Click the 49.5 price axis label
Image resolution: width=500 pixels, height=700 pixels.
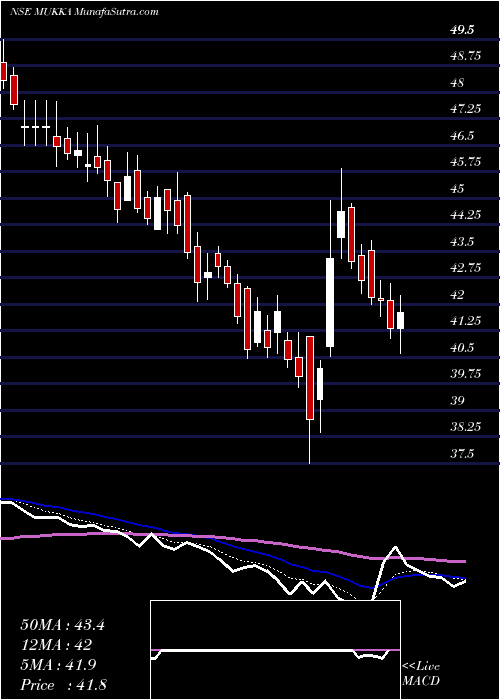point(462,30)
